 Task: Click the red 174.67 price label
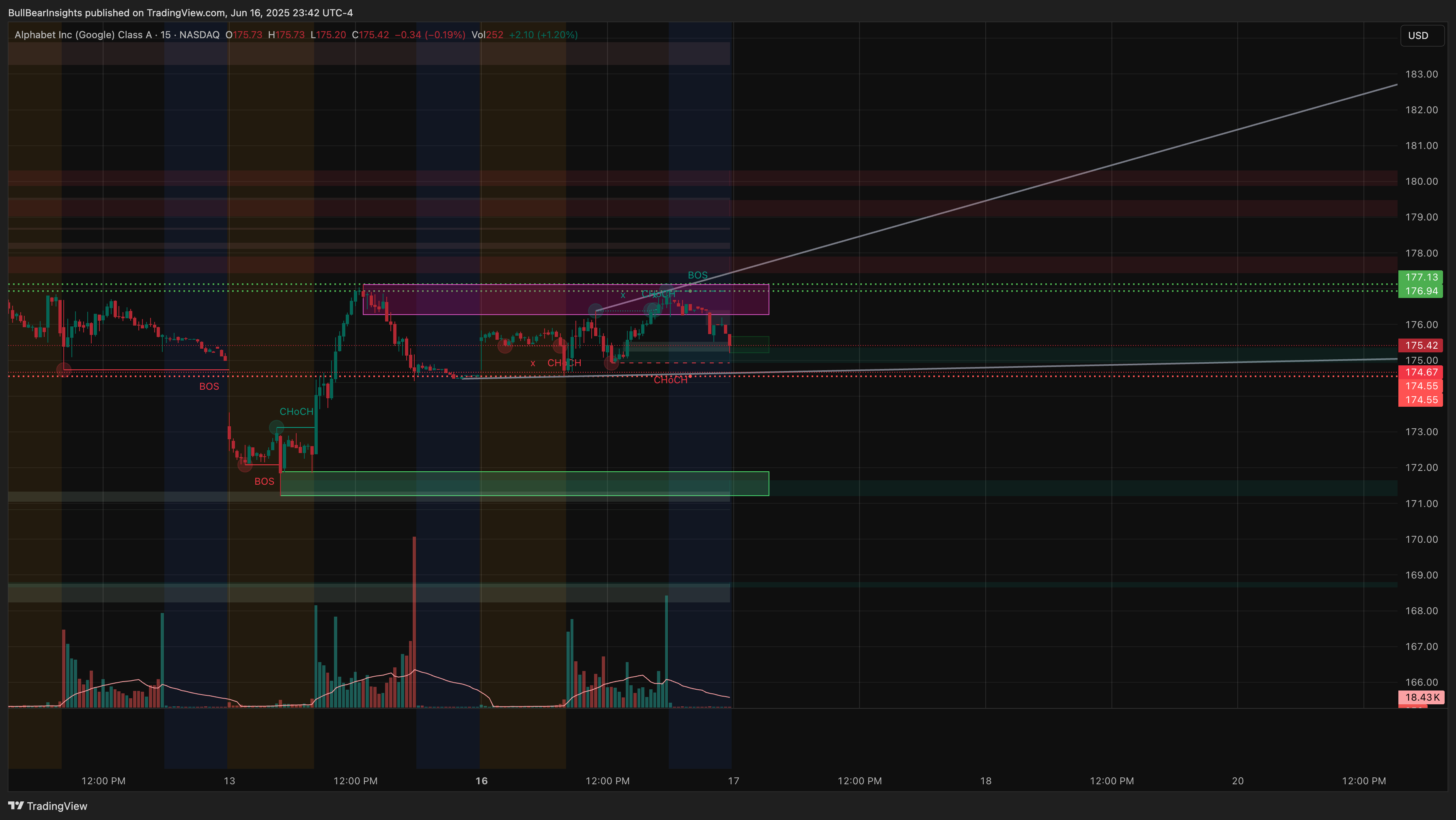click(x=1420, y=372)
